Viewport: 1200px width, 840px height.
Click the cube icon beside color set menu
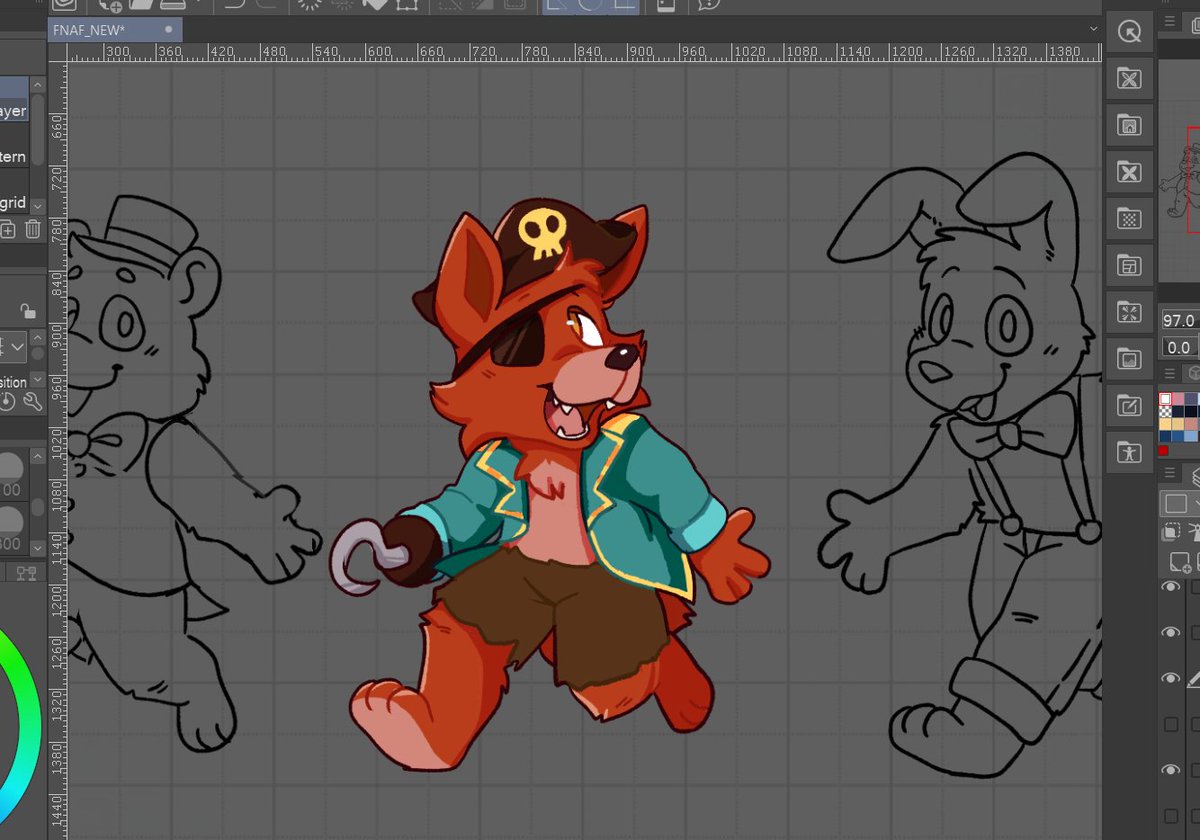(x=1193, y=373)
